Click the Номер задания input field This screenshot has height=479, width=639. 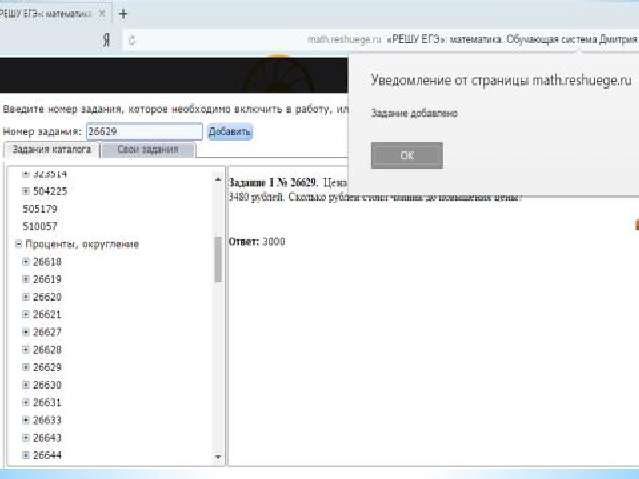click(x=144, y=131)
